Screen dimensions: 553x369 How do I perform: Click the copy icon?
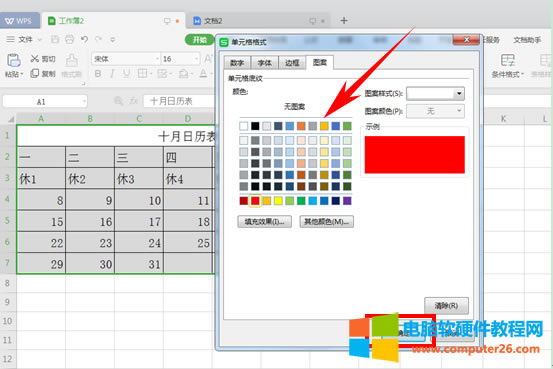coord(34,73)
